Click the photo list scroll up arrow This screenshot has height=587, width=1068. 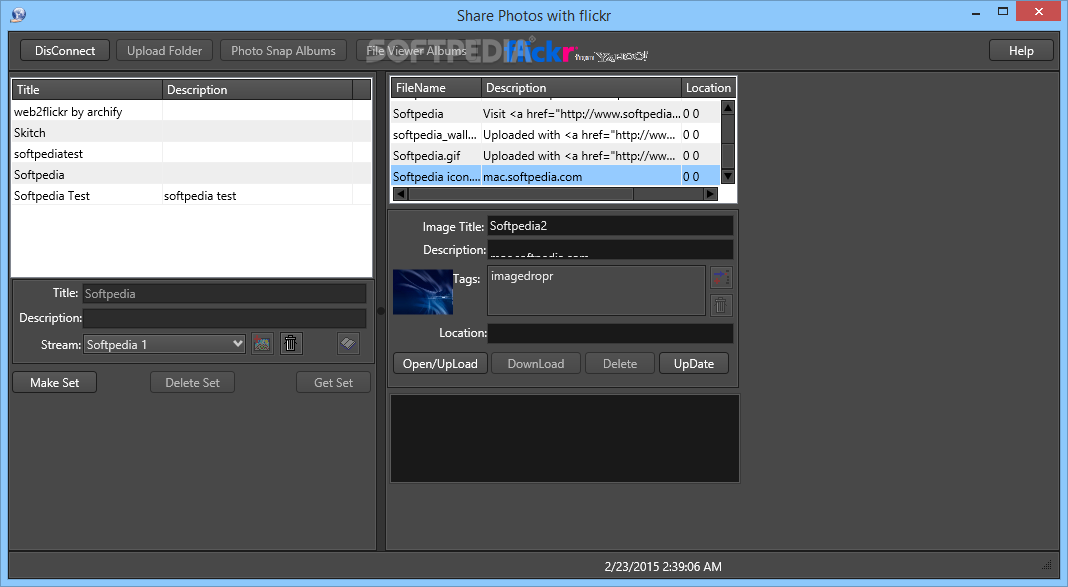pos(727,108)
